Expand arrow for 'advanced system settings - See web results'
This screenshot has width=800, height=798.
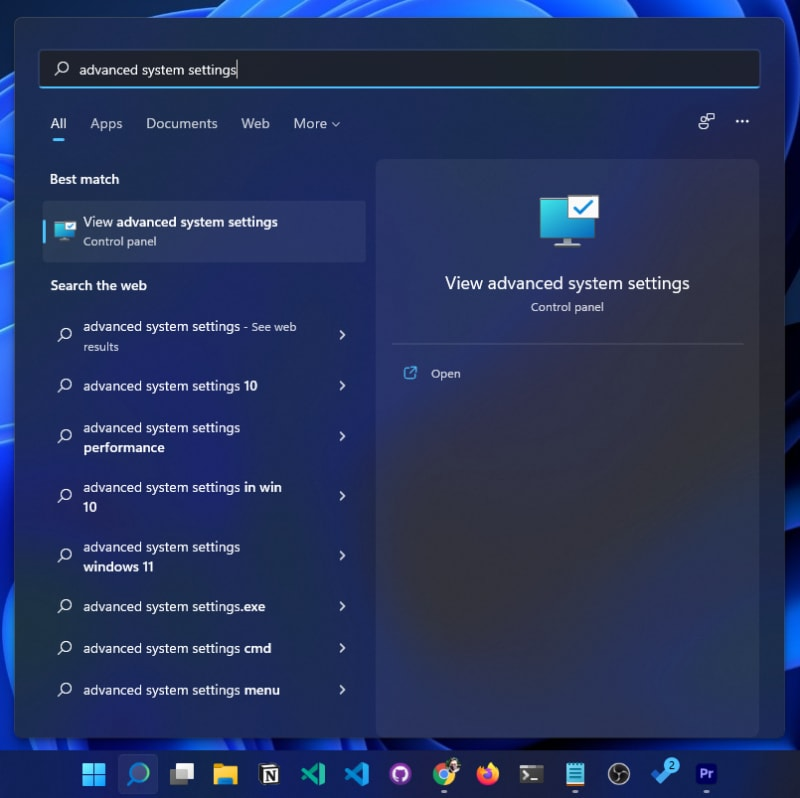tap(342, 335)
